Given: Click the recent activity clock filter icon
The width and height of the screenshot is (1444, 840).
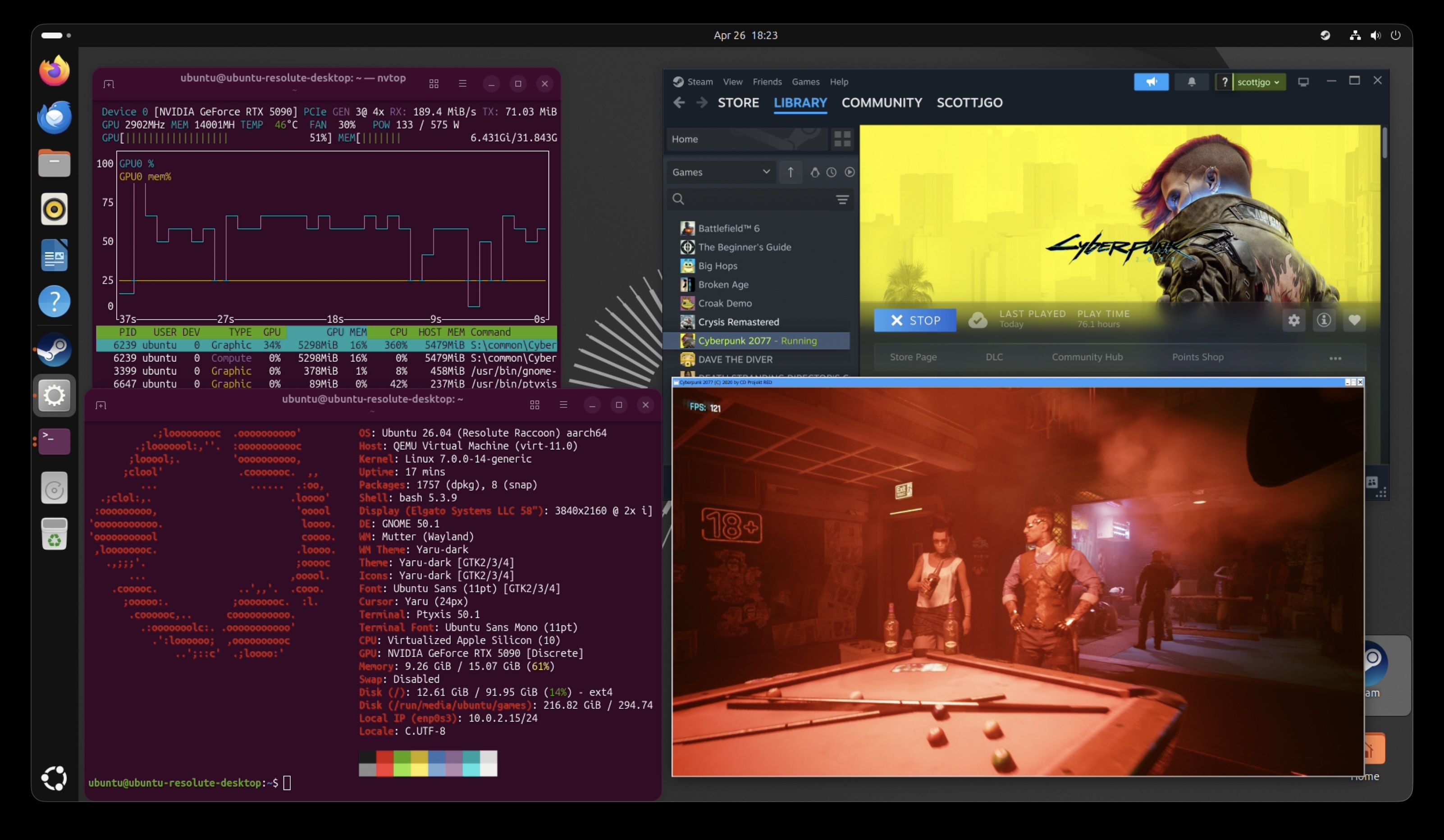Looking at the screenshot, I should 831,172.
